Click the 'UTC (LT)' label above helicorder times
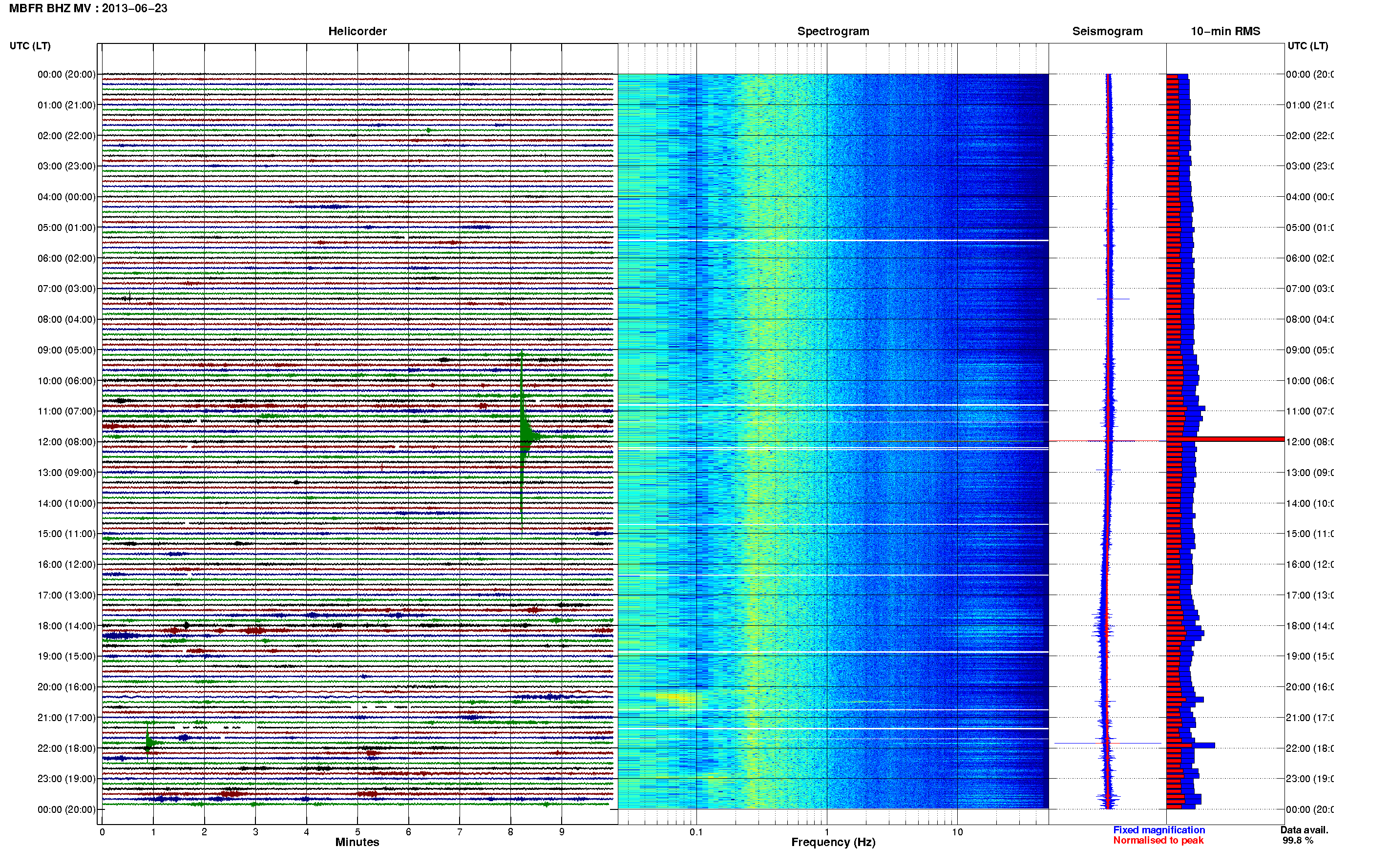Viewport: 1389px width, 868px height. (x=30, y=45)
